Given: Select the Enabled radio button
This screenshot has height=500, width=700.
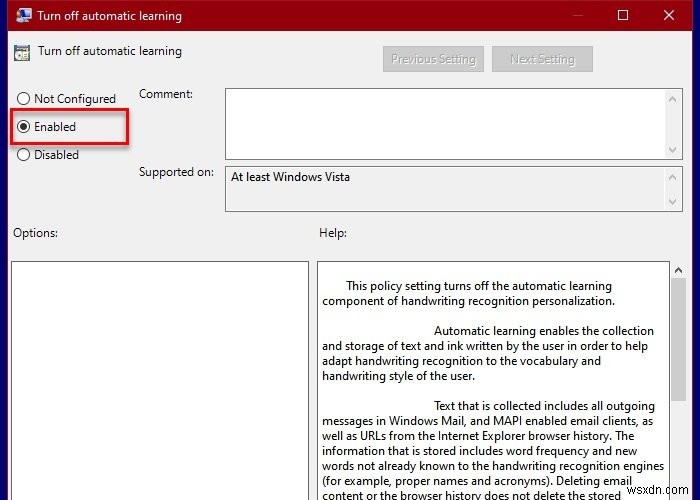Looking at the screenshot, I should point(23,127).
